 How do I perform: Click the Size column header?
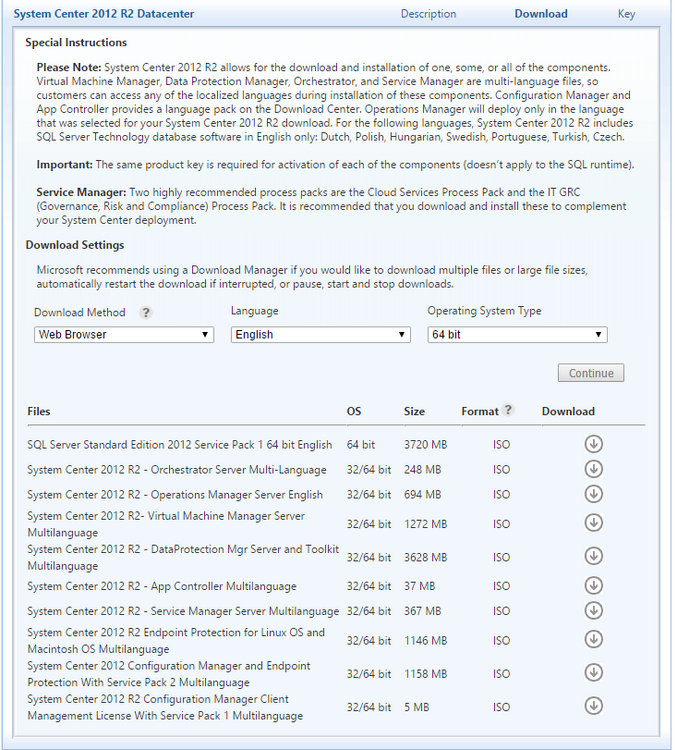[414, 411]
